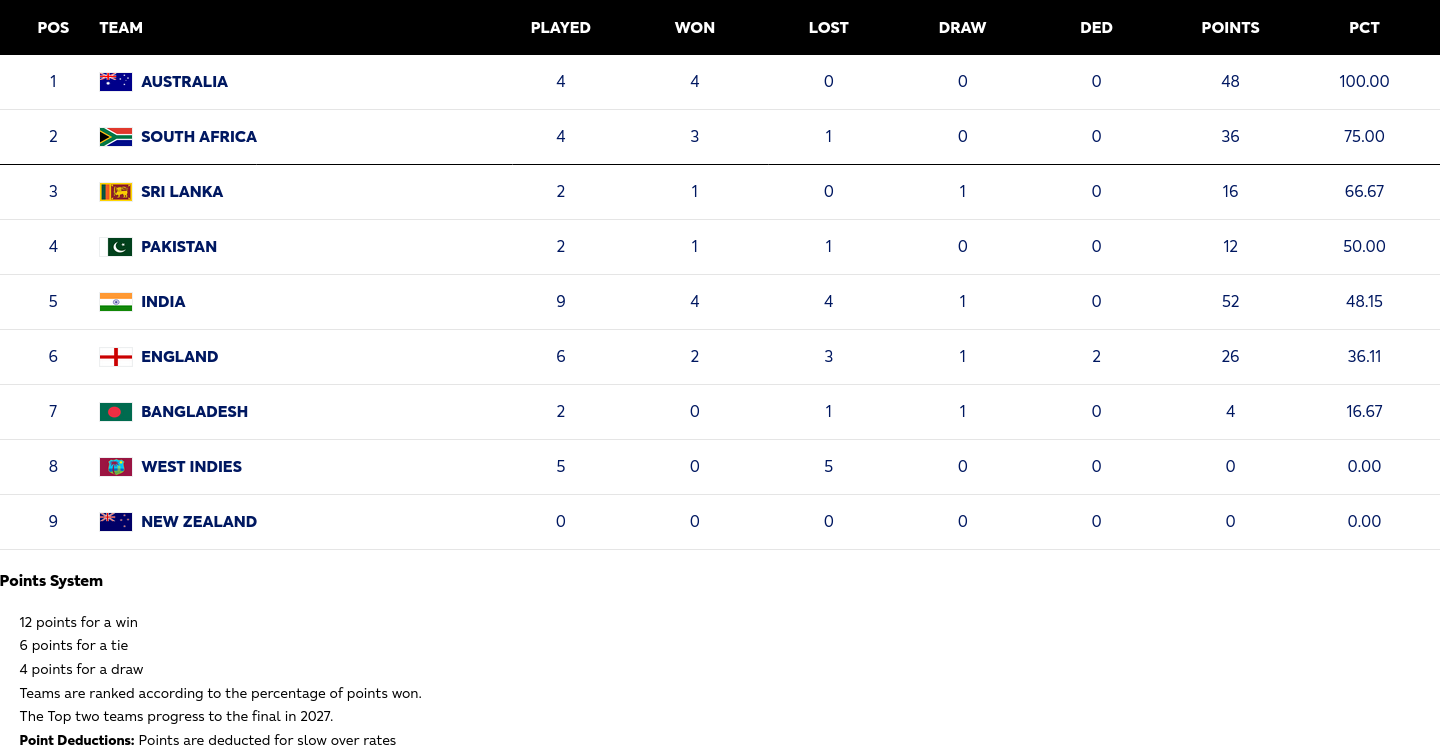Click the '12 points for a win' line
This screenshot has width=1440, height=753.
click(79, 622)
